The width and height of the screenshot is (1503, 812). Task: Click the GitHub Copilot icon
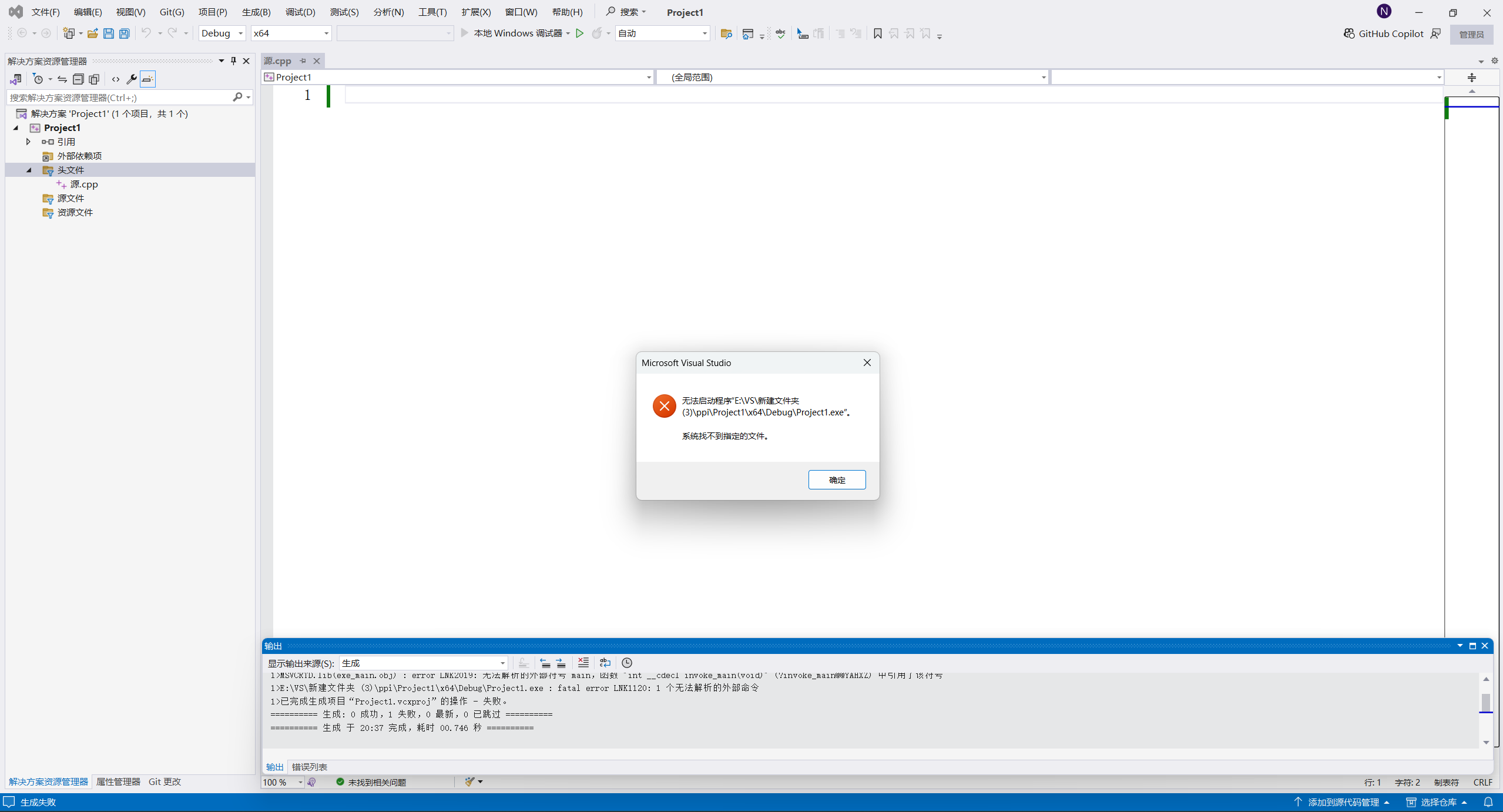click(1349, 33)
